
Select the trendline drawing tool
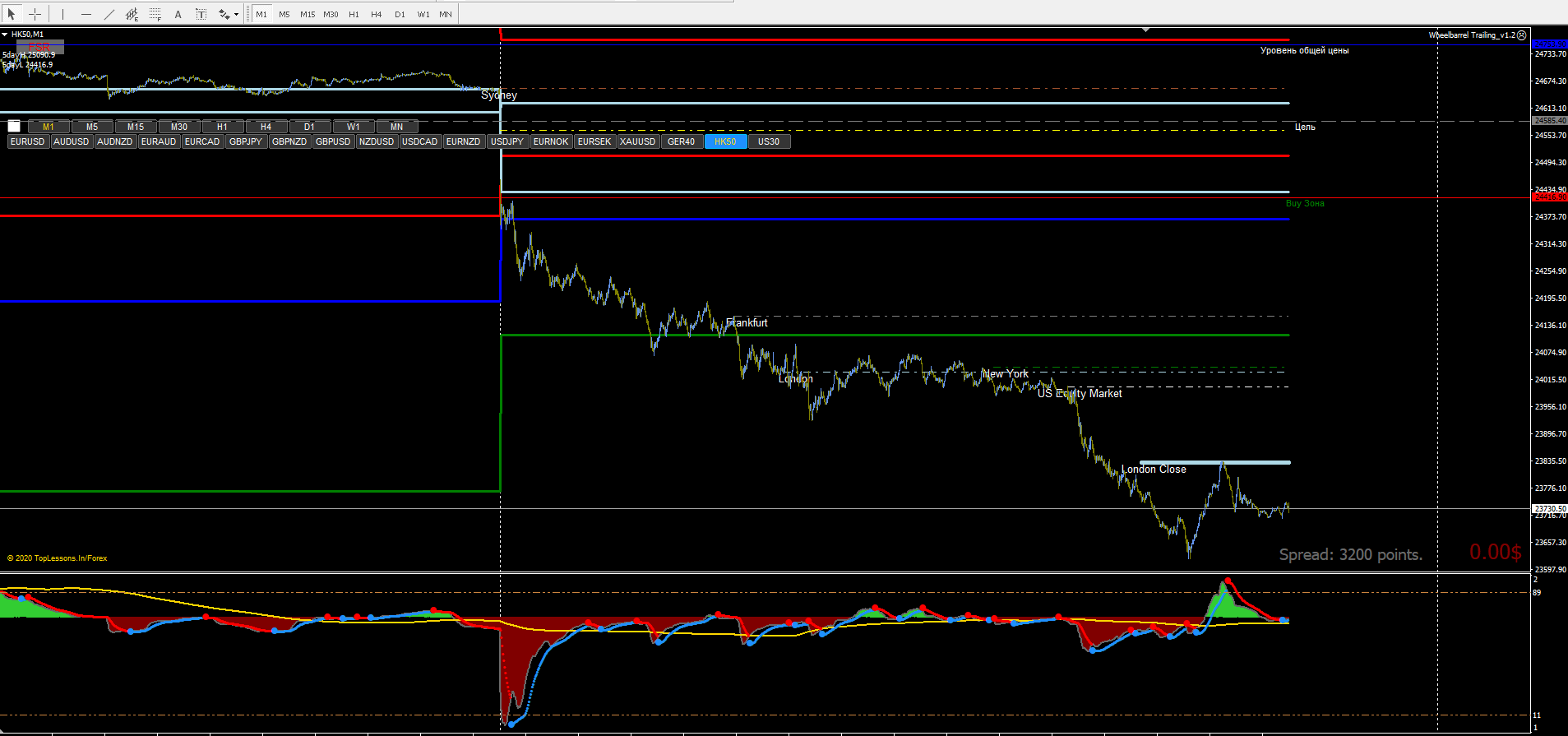(x=109, y=14)
